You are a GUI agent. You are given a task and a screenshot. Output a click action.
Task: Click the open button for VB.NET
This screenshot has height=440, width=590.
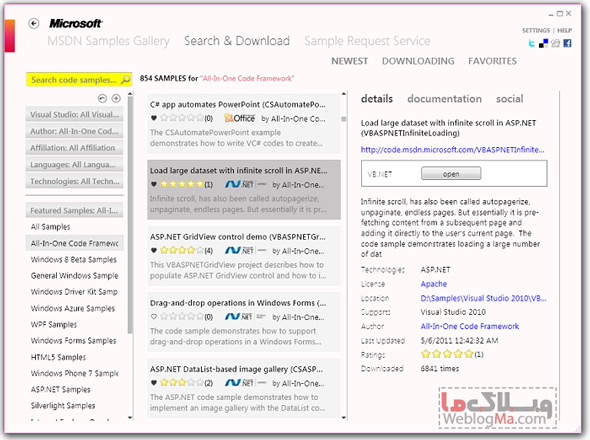click(451, 174)
